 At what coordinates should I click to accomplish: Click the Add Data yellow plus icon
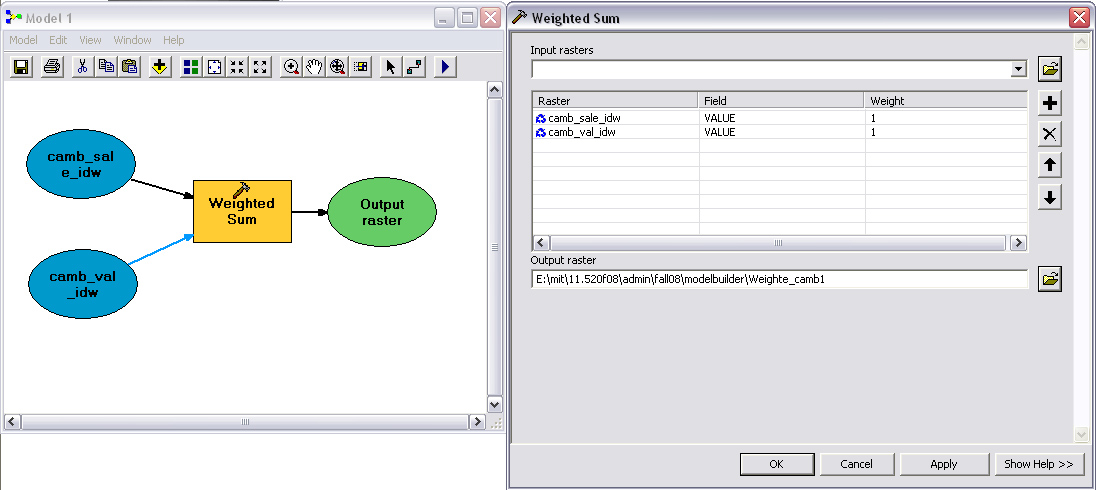(x=159, y=67)
